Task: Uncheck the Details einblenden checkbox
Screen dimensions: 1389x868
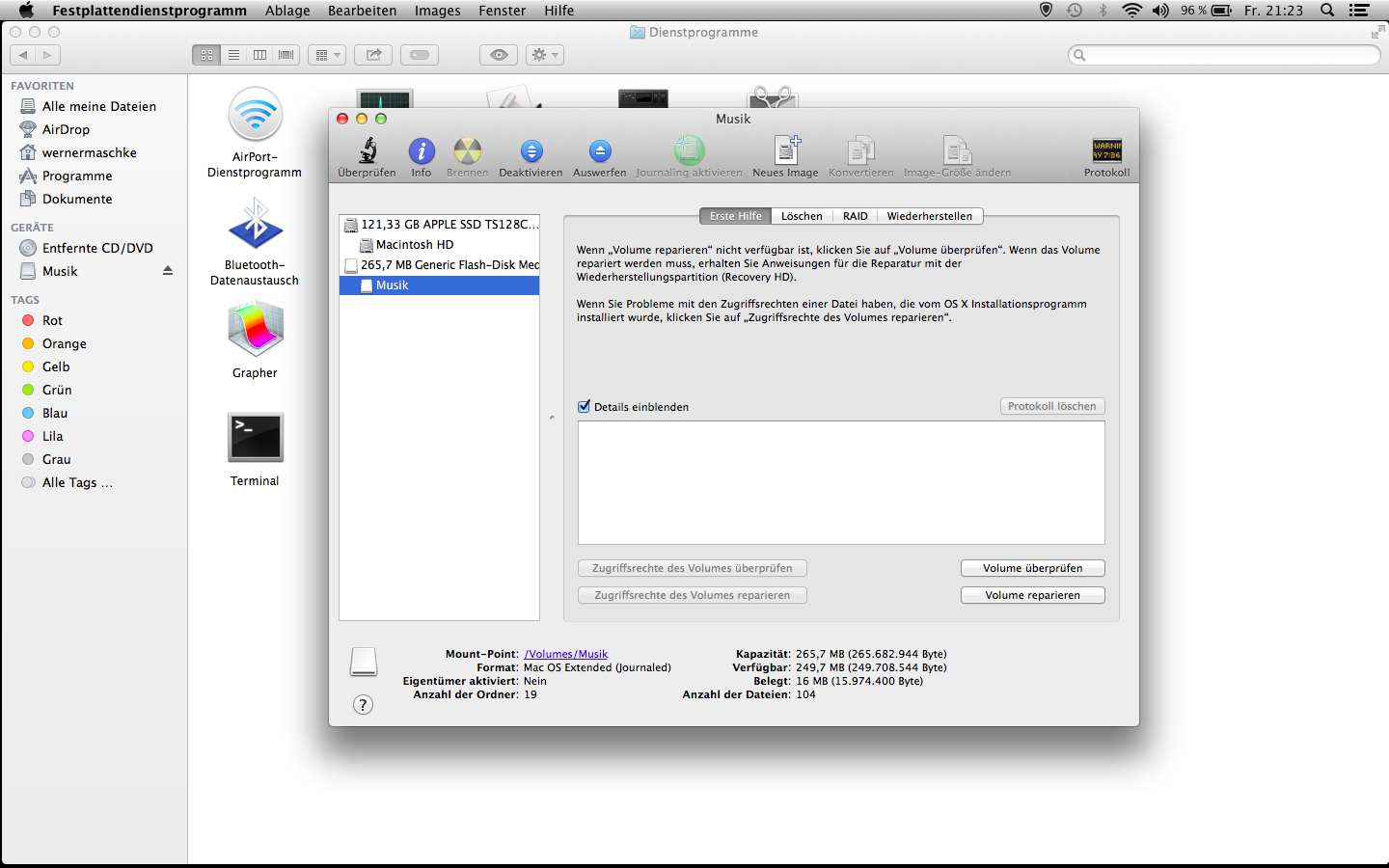Action: pyautogui.click(x=584, y=407)
